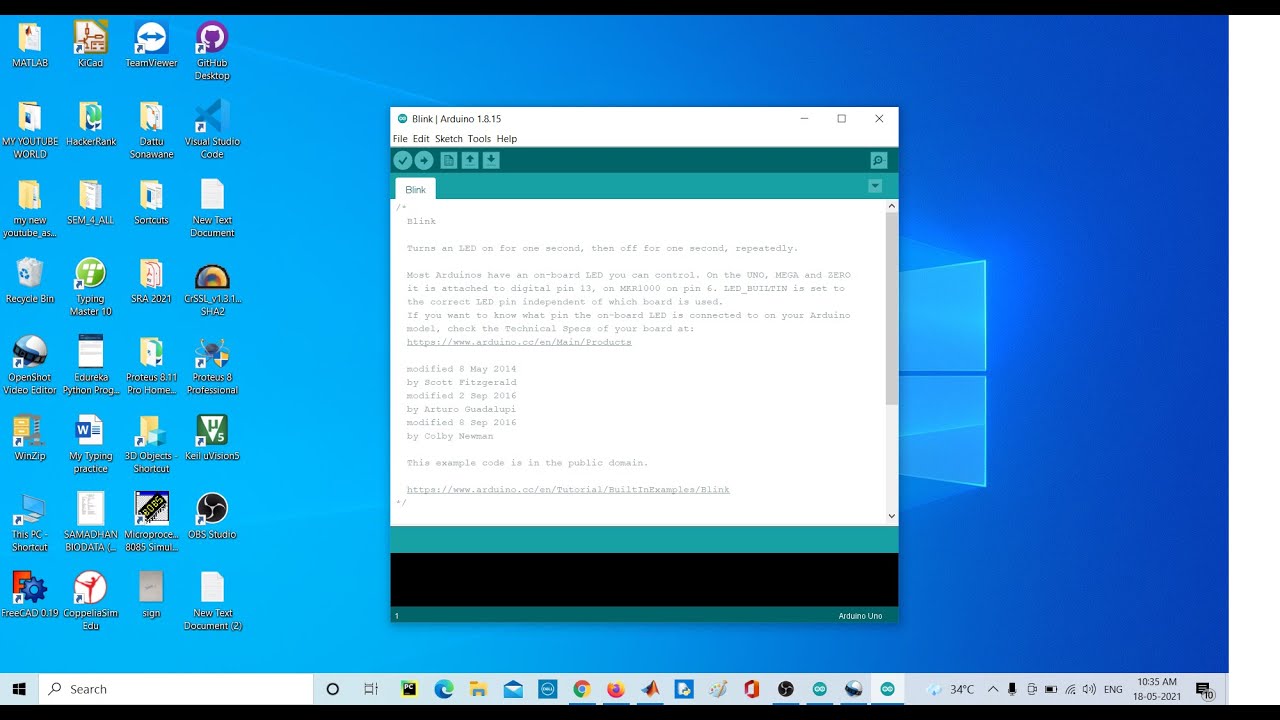
Task: Select the Recycle Bin icon
Action: (x=30, y=281)
